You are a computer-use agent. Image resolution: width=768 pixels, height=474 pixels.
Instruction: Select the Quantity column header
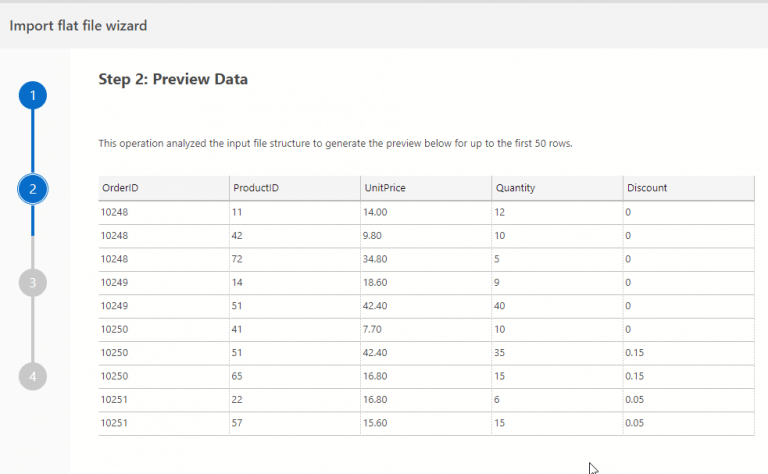(556, 188)
